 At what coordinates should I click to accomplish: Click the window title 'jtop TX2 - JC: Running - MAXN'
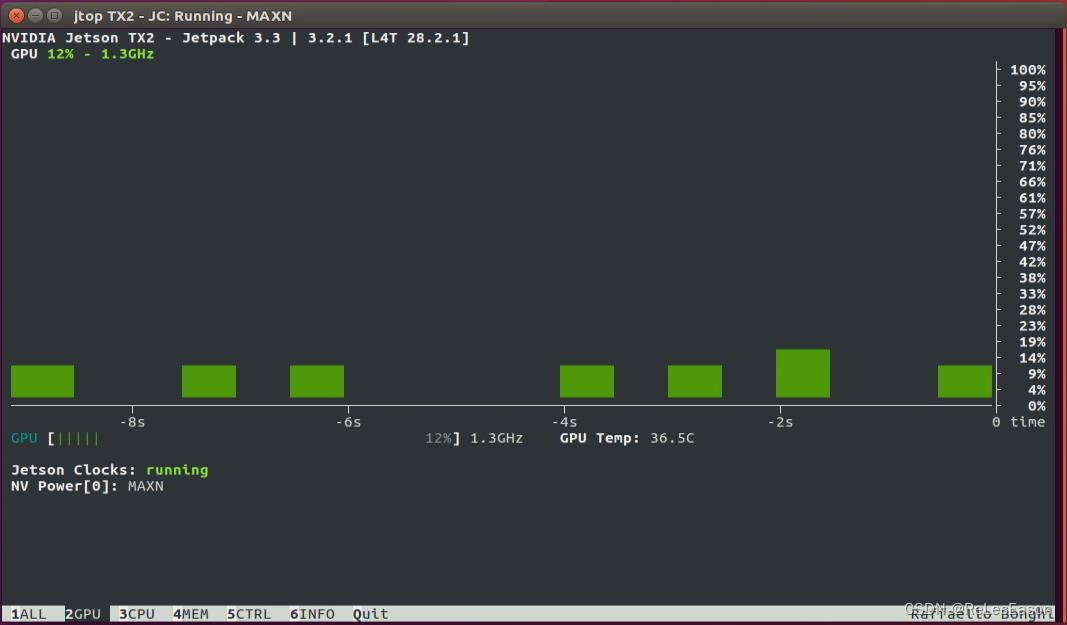pyautogui.click(x=183, y=16)
